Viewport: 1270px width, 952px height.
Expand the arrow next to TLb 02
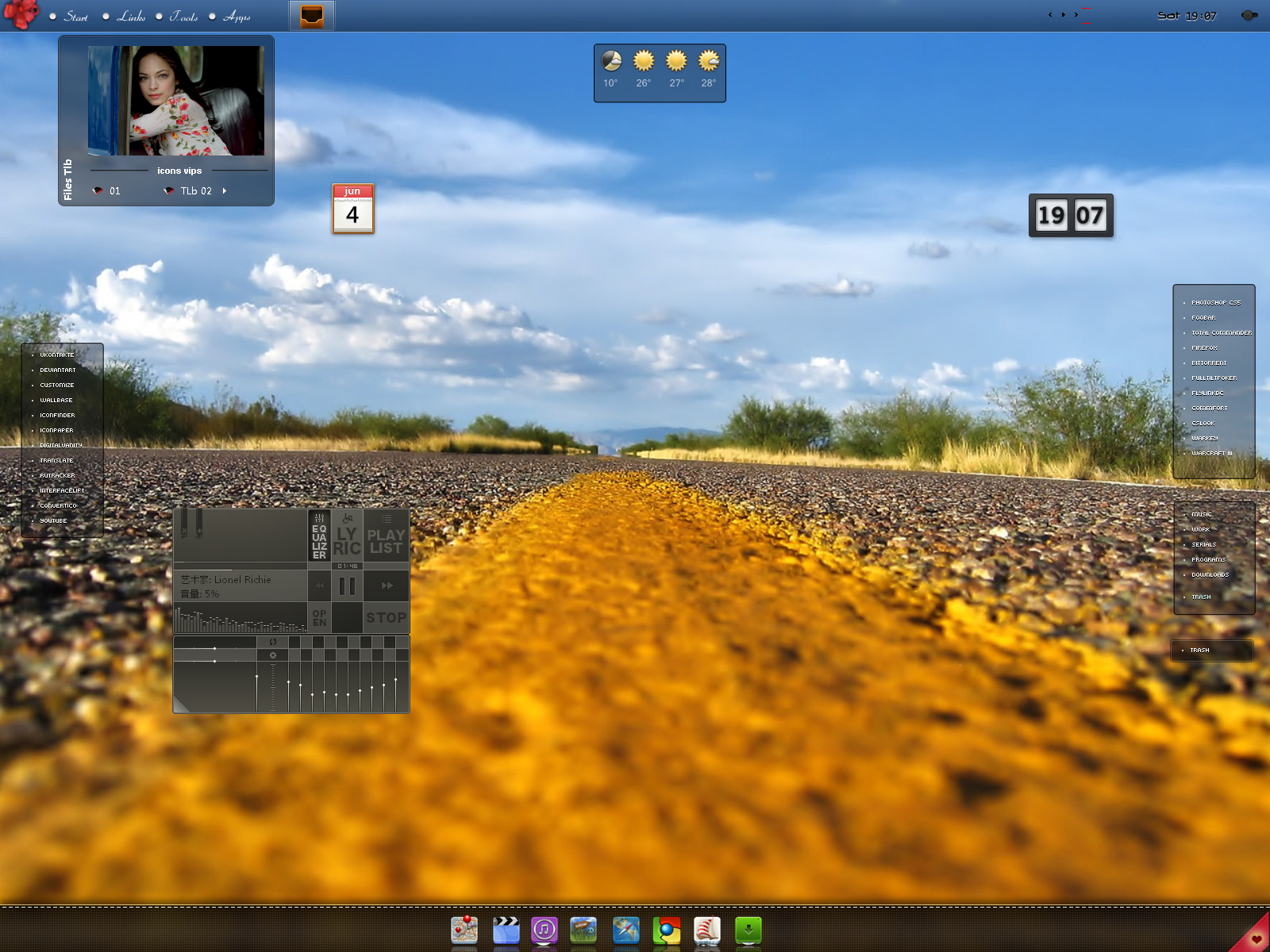point(225,191)
